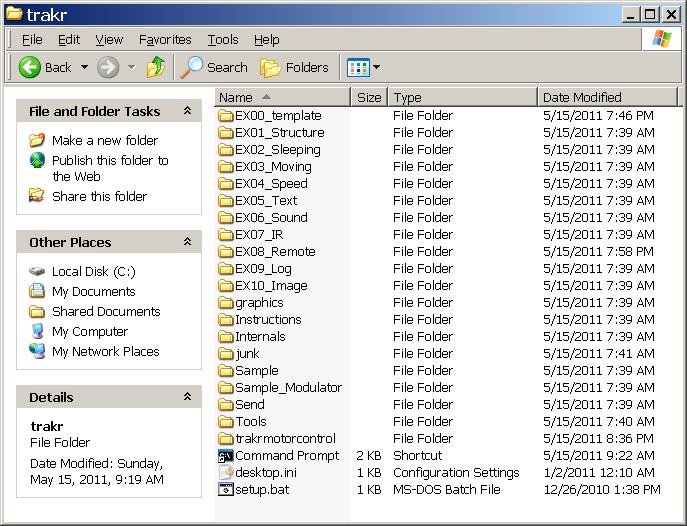Click the Local Disk drive icon
This screenshot has height=526, width=687.
(x=37, y=272)
